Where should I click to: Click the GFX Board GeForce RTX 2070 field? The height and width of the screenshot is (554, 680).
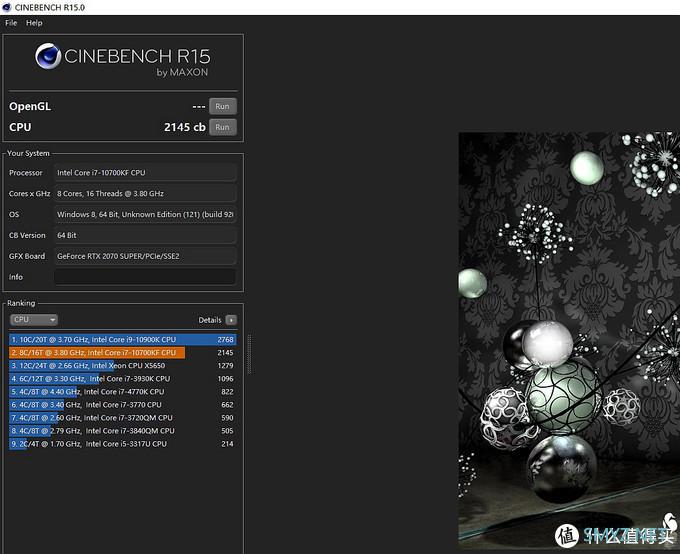[145, 256]
